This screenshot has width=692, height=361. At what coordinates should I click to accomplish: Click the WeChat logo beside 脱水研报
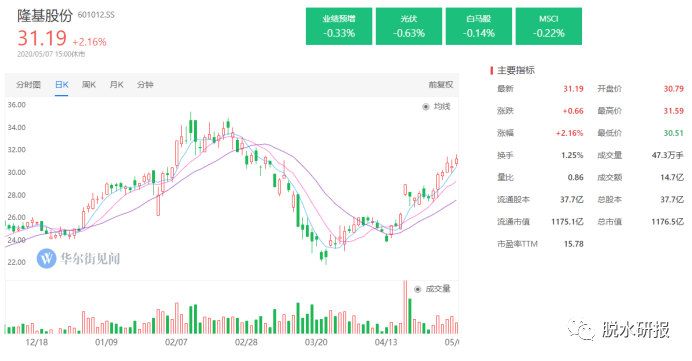tap(582, 329)
